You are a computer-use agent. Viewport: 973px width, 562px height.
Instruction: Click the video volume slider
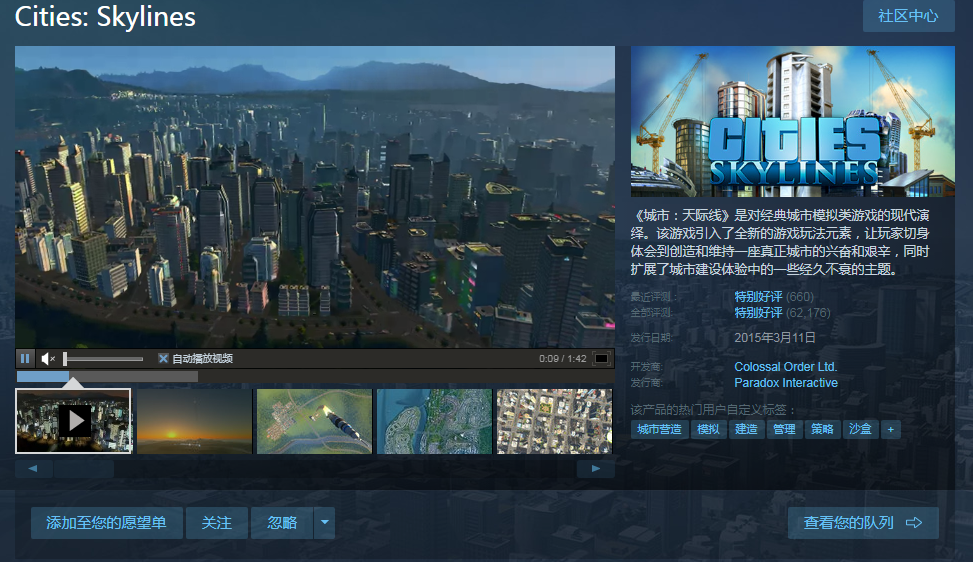[104, 359]
